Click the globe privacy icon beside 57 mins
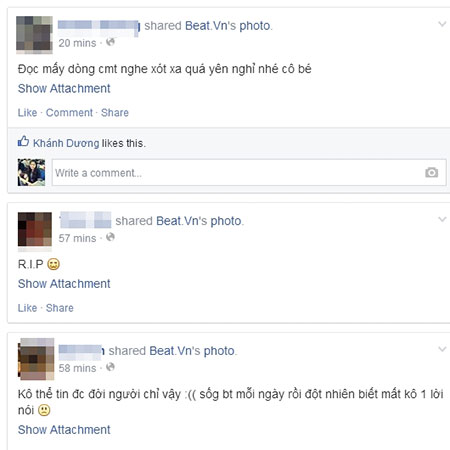450x450 pixels. point(110,237)
